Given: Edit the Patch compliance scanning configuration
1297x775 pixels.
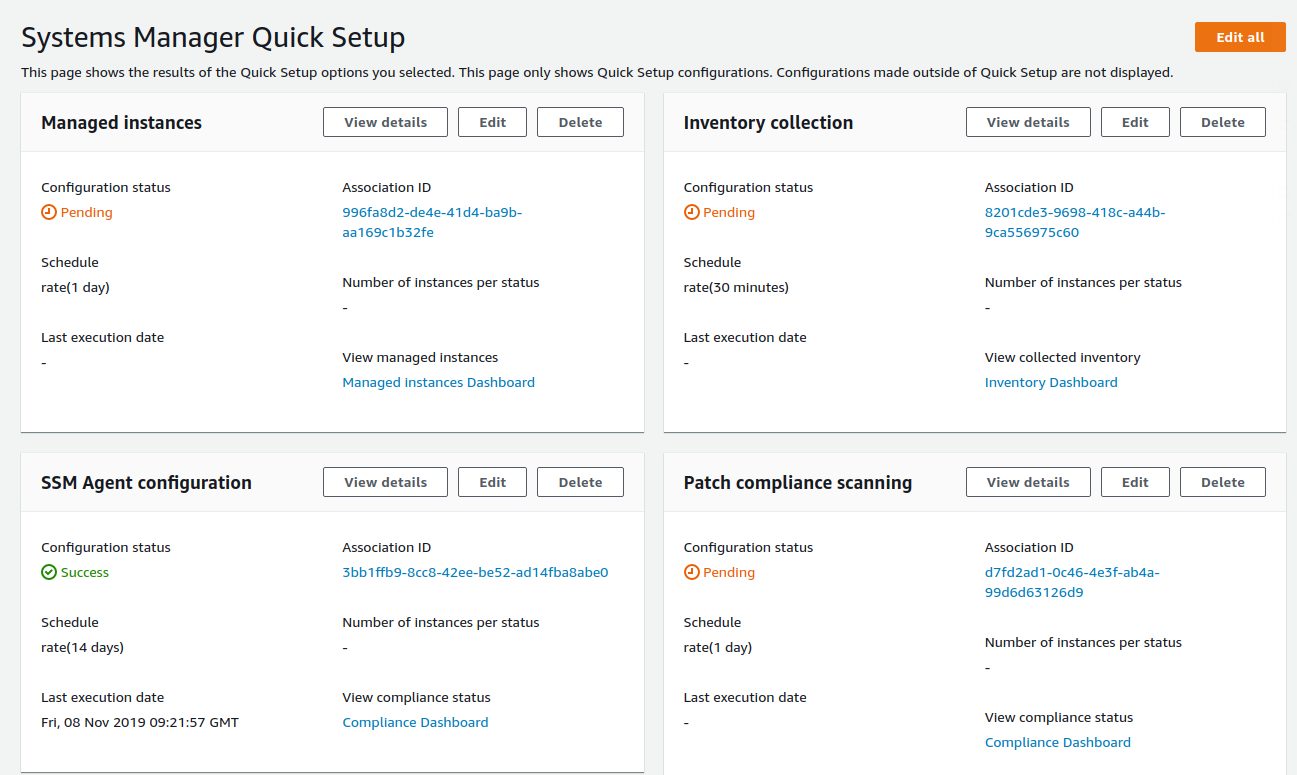Looking at the screenshot, I should [1135, 482].
